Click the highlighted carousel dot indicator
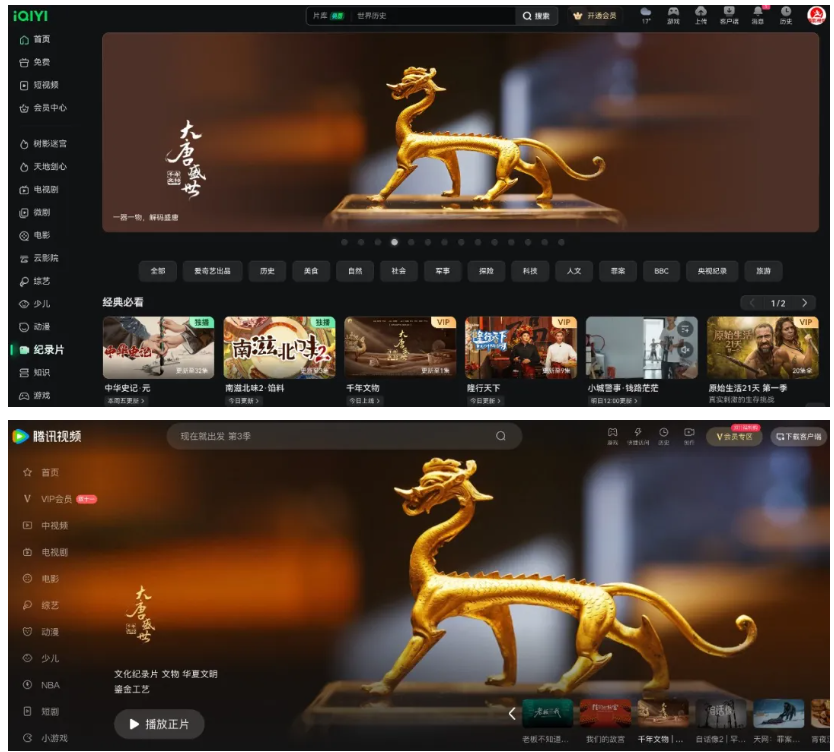This screenshot has width=834, height=752. [394, 242]
